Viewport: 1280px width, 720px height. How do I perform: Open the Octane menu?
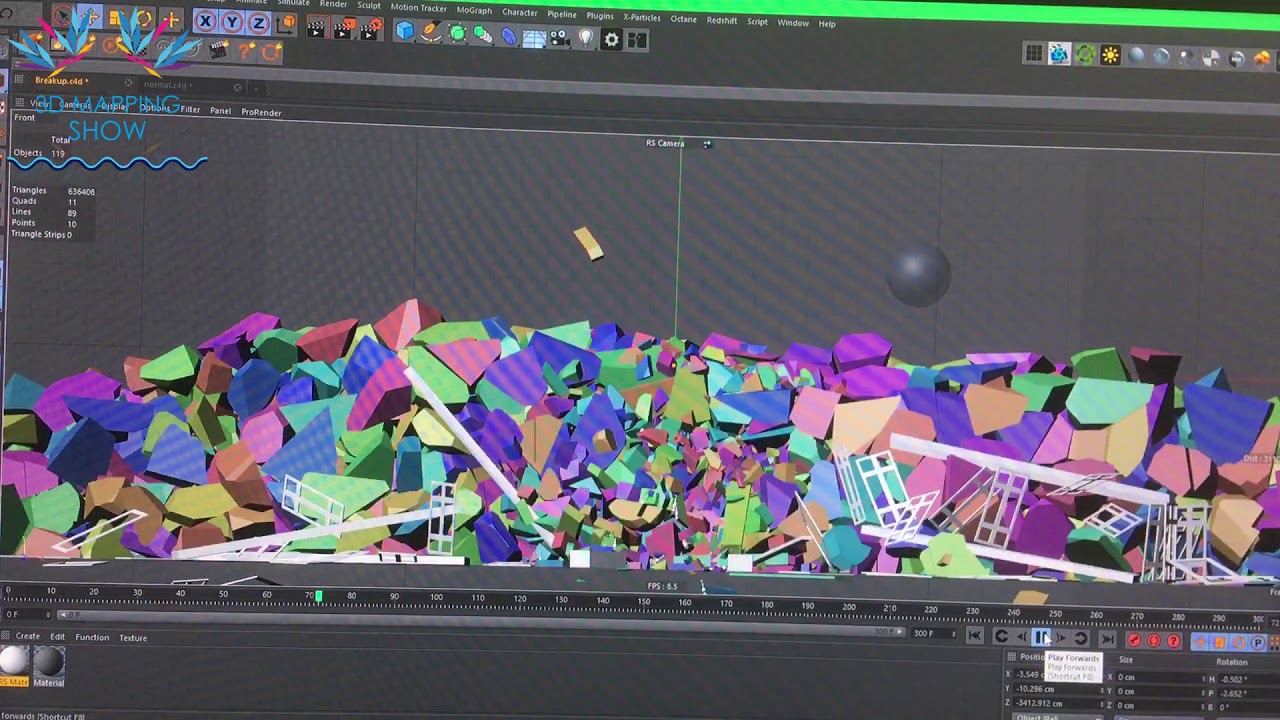684,19
